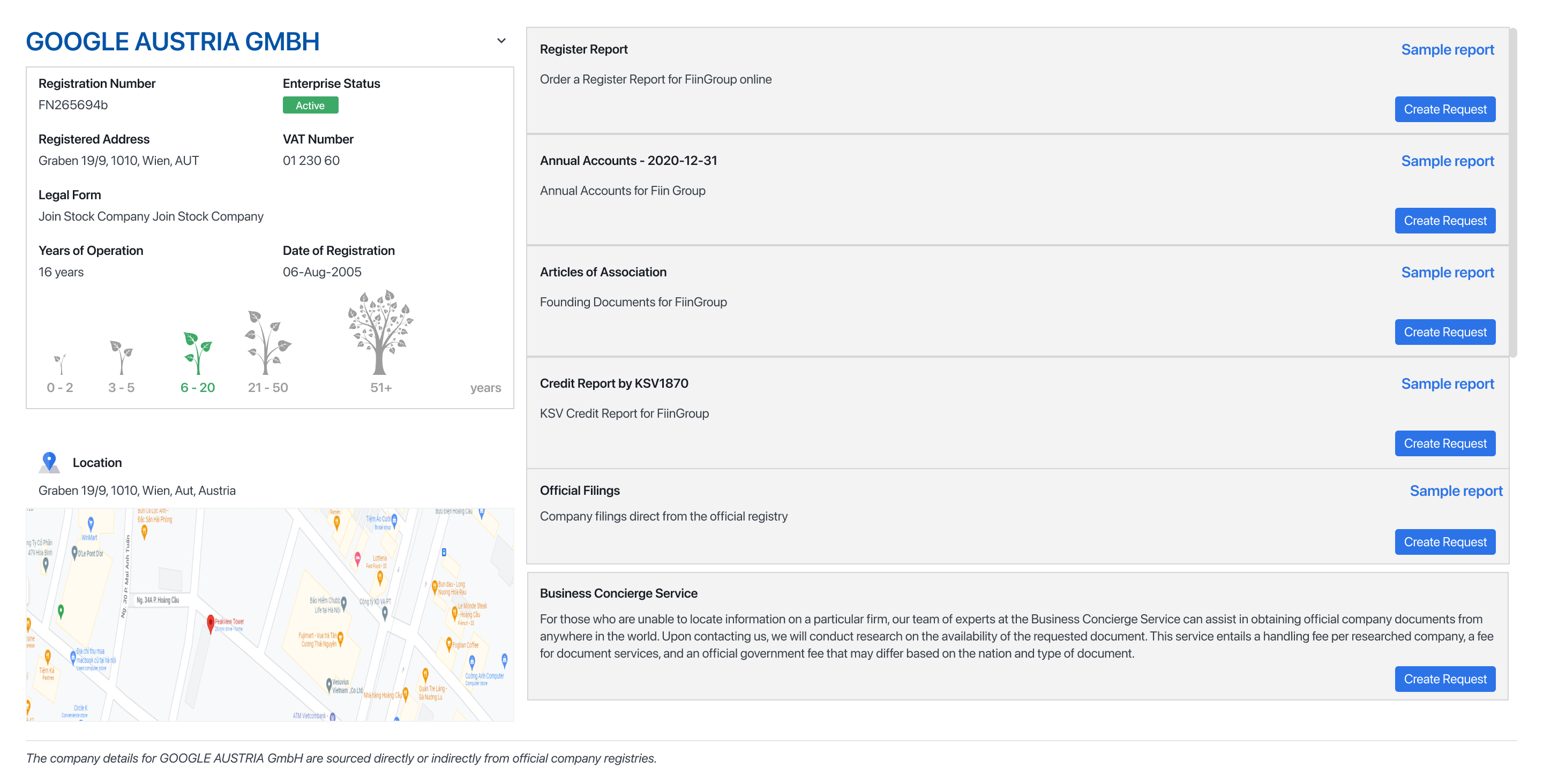
Task: Create Request for Articles of Association
Action: pyautogui.click(x=1444, y=333)
